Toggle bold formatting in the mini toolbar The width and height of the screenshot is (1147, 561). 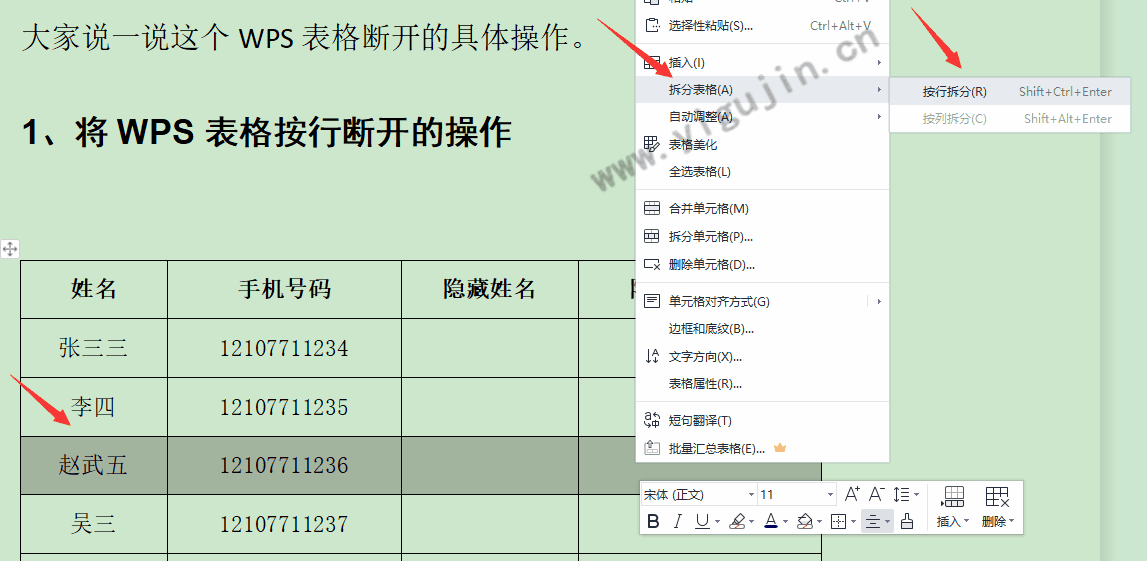pyautogui.click(x=653, y=522)
